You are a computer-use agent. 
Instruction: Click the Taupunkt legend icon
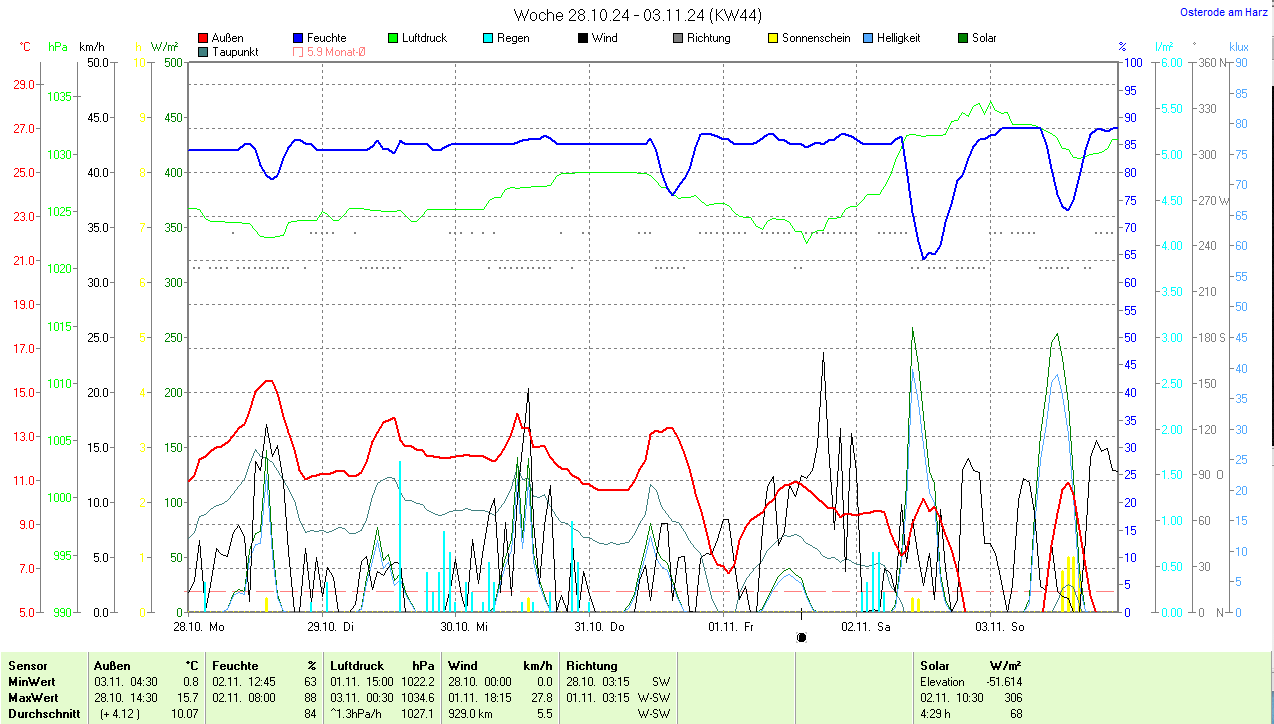click(204, 52)
